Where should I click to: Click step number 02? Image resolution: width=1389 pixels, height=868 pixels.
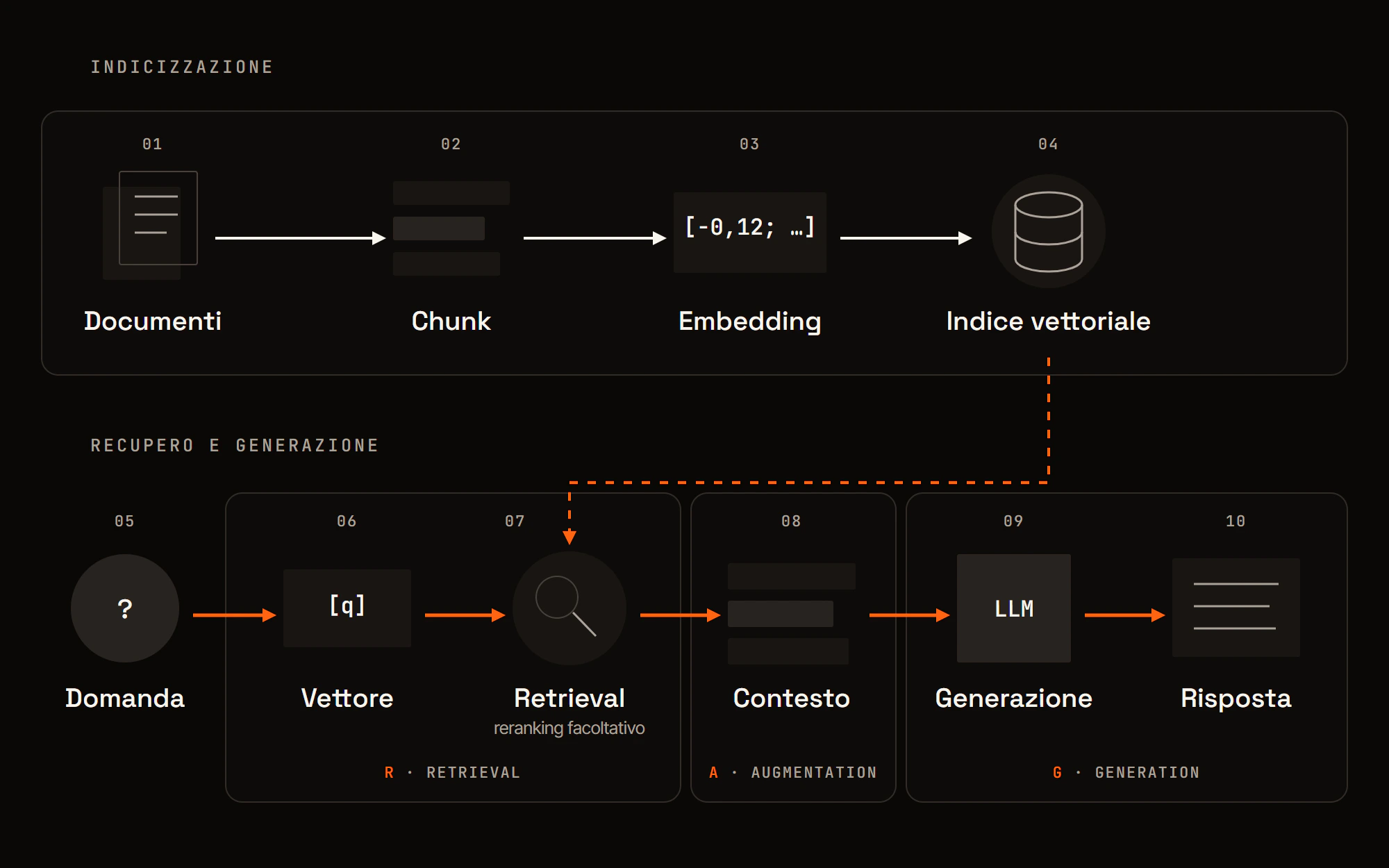click(451, 144)
